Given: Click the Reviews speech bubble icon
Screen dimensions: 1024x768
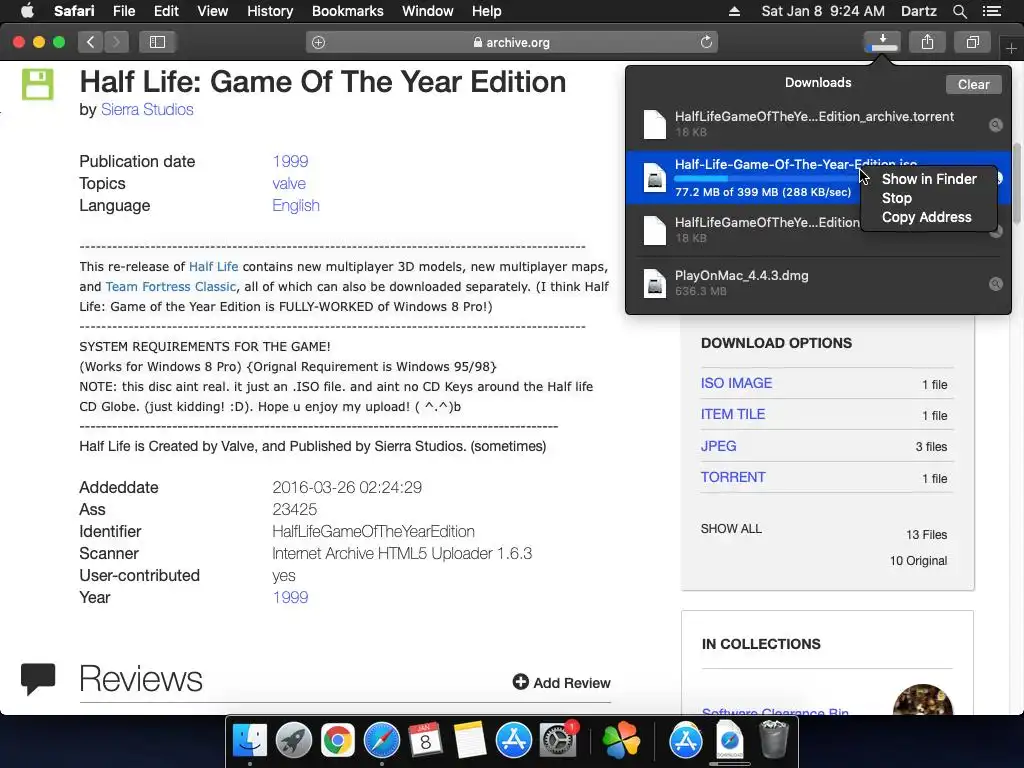Looking at the screenshot, I should (38, 679).
